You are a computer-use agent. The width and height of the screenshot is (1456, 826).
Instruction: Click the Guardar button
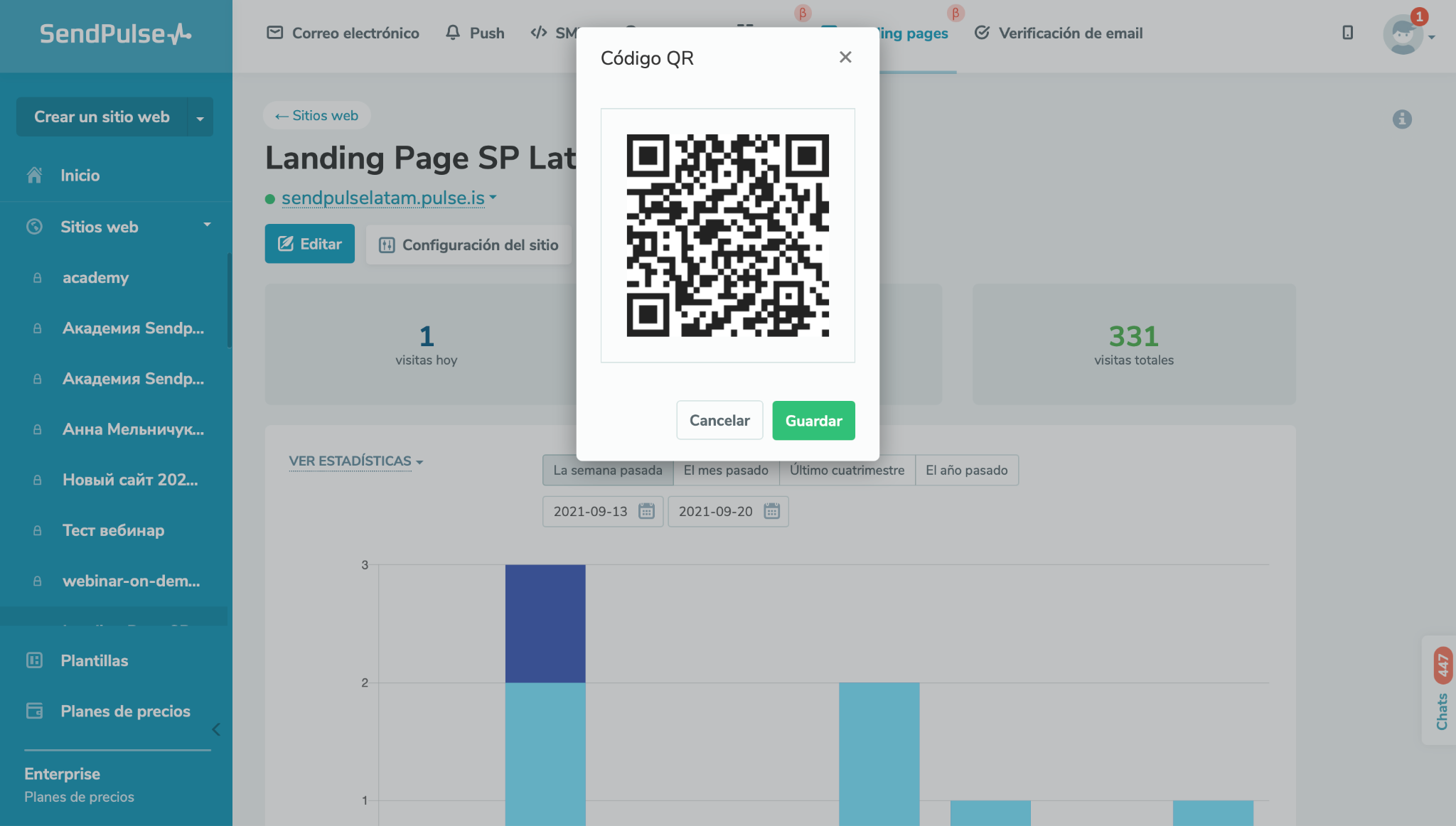(813, 420)
